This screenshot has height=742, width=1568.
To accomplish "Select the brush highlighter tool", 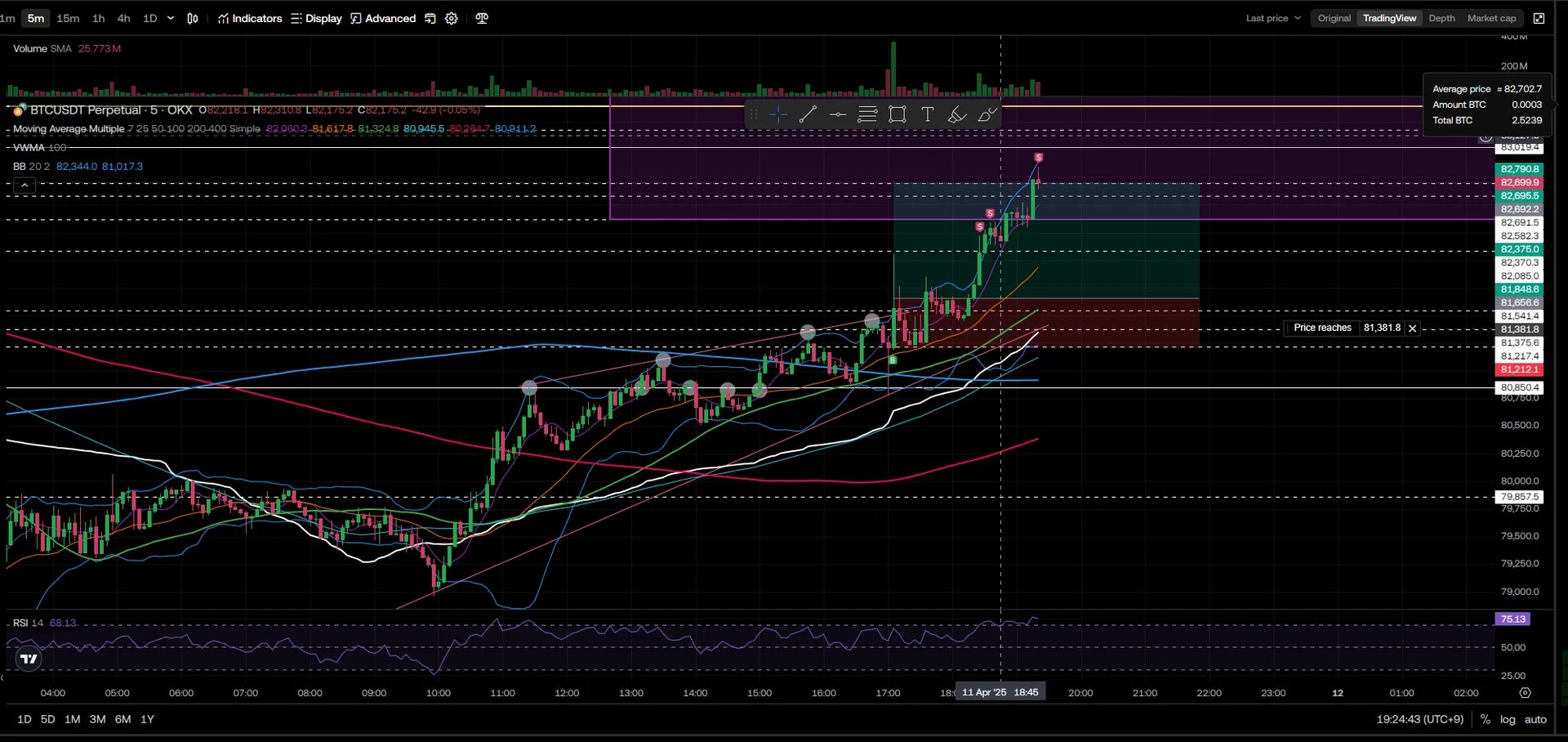I will (x=957, y=115).
